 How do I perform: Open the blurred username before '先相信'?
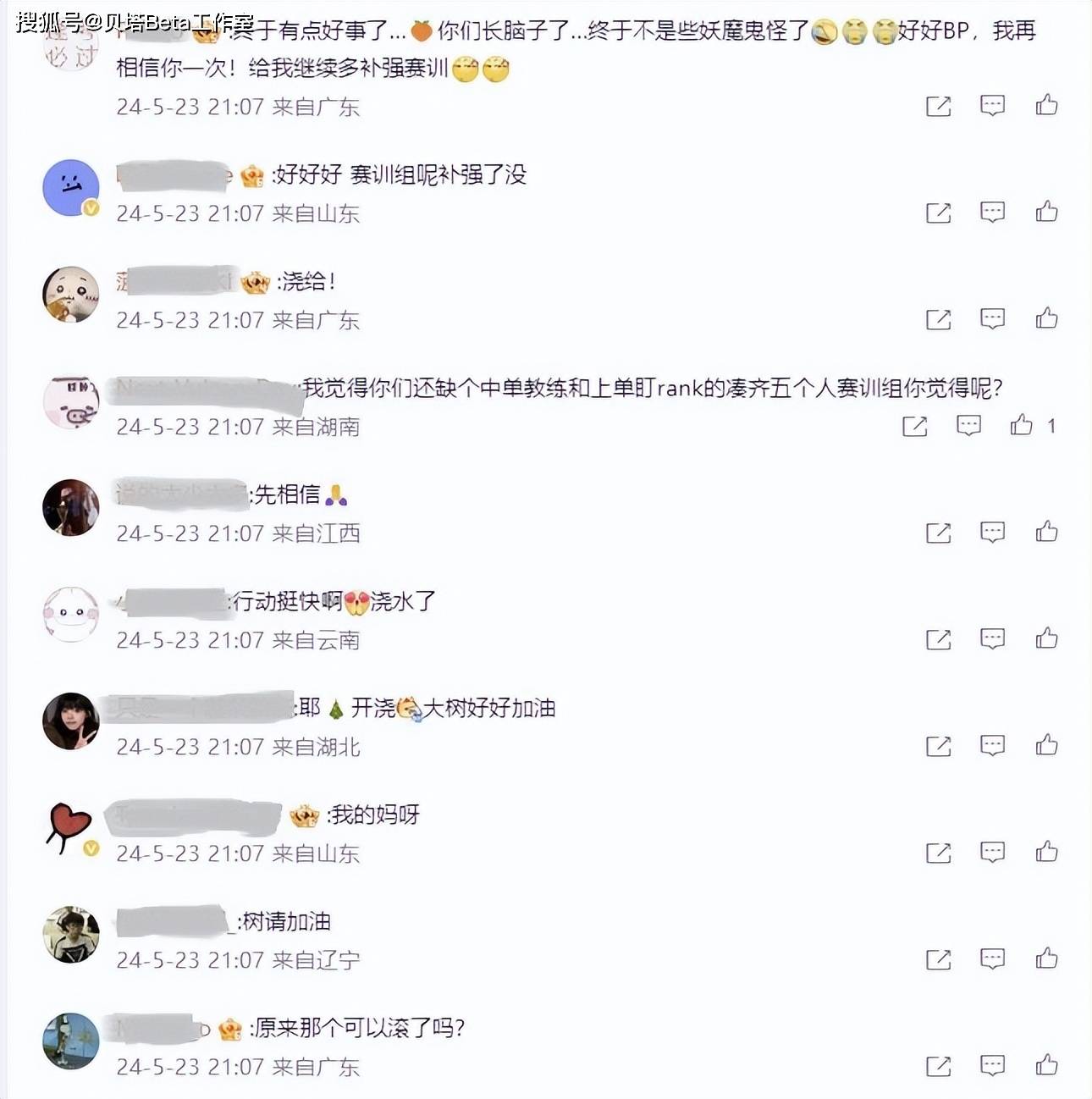point(181,494)
